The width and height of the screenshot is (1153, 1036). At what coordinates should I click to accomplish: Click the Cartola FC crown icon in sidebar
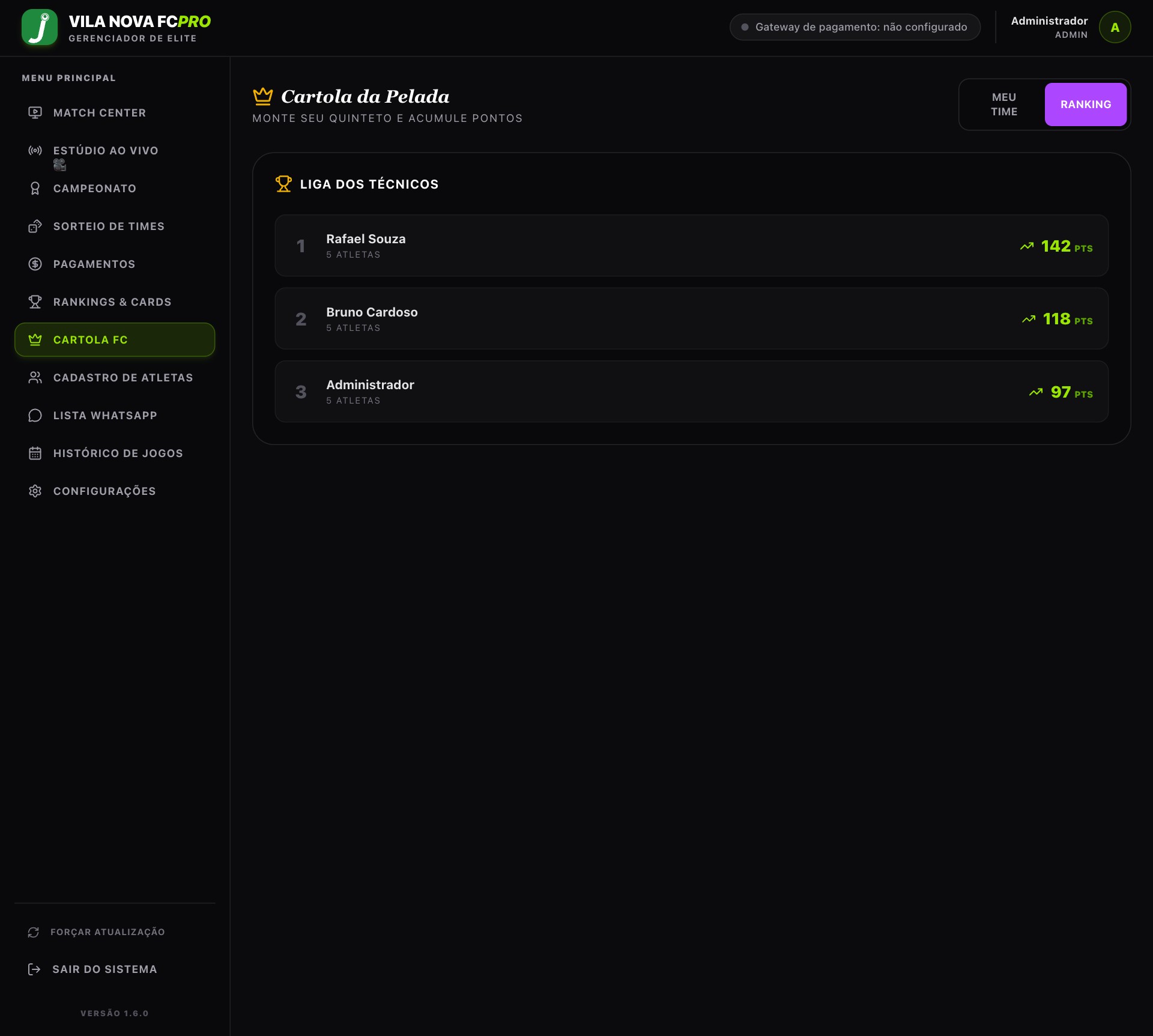35,340
